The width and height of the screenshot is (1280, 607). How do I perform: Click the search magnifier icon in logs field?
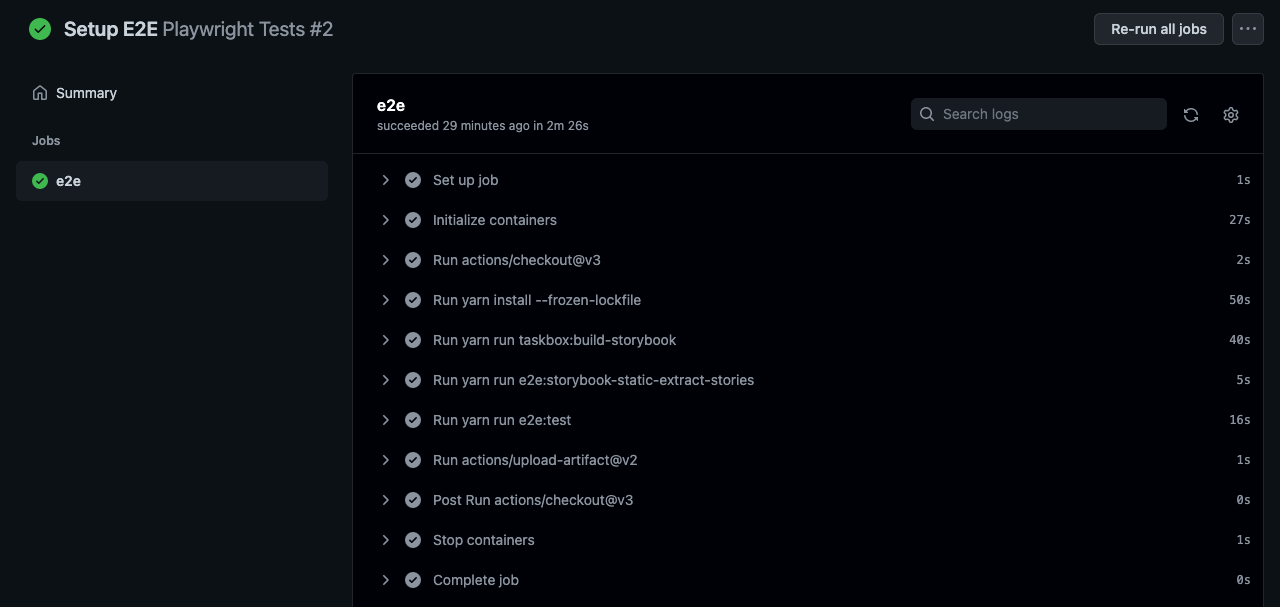(927, 114)
